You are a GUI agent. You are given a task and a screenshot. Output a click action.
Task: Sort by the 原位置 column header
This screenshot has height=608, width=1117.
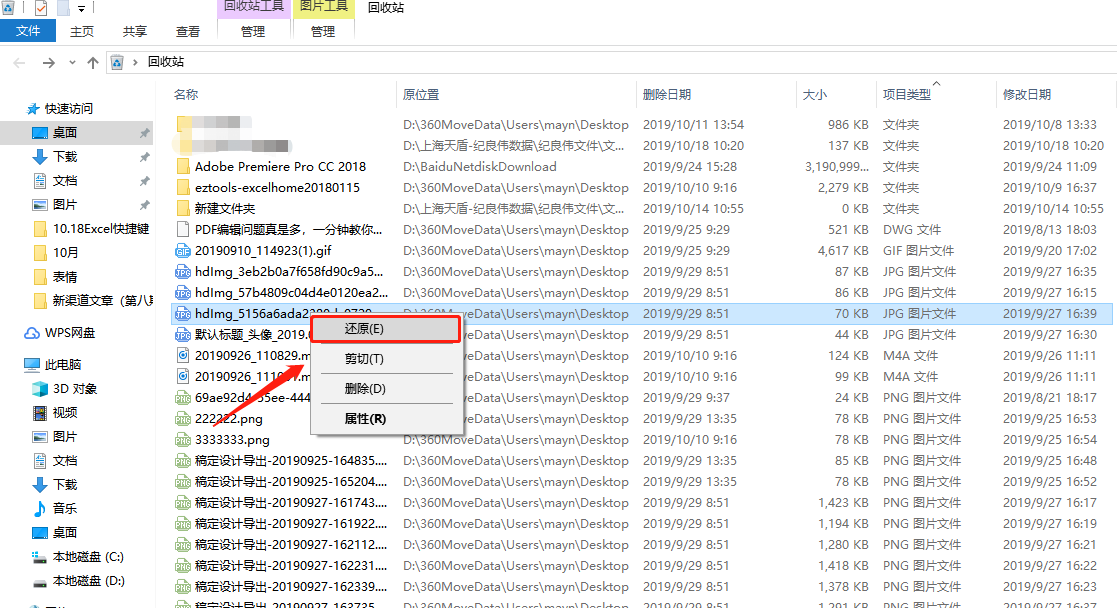[420, 94]
